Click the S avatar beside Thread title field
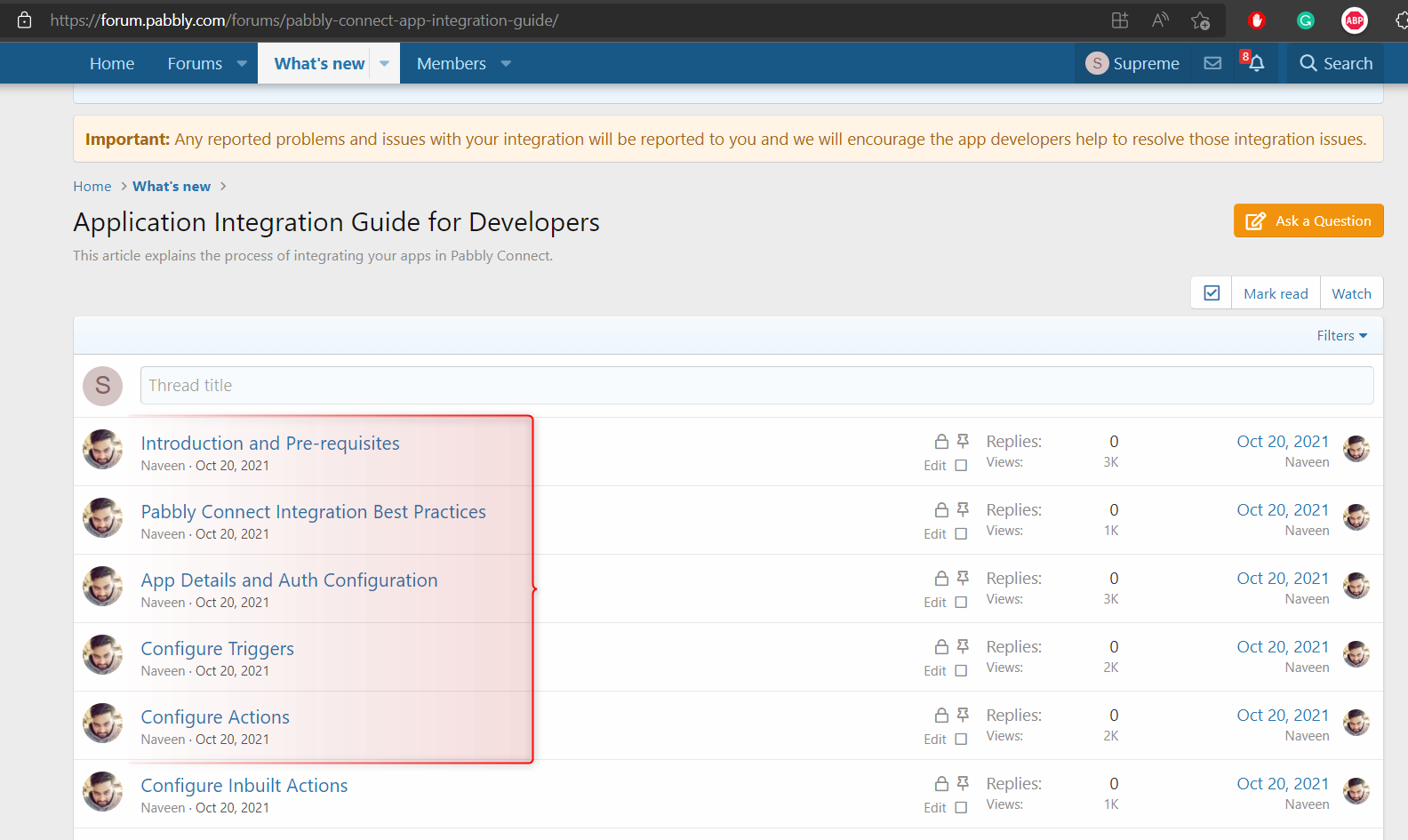Viewport: 1408px width, 840px height. (x=103, y=386)
